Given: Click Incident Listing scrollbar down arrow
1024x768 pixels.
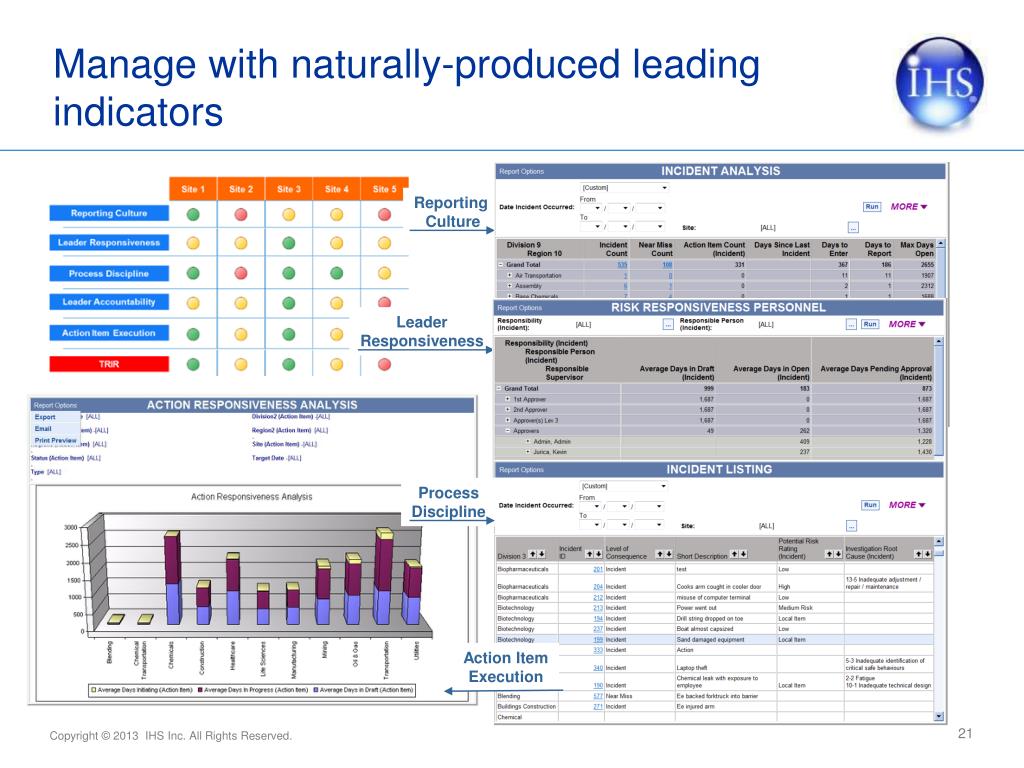Looking at the screenshot, I should pyautogui.click(x=939, y=716).
